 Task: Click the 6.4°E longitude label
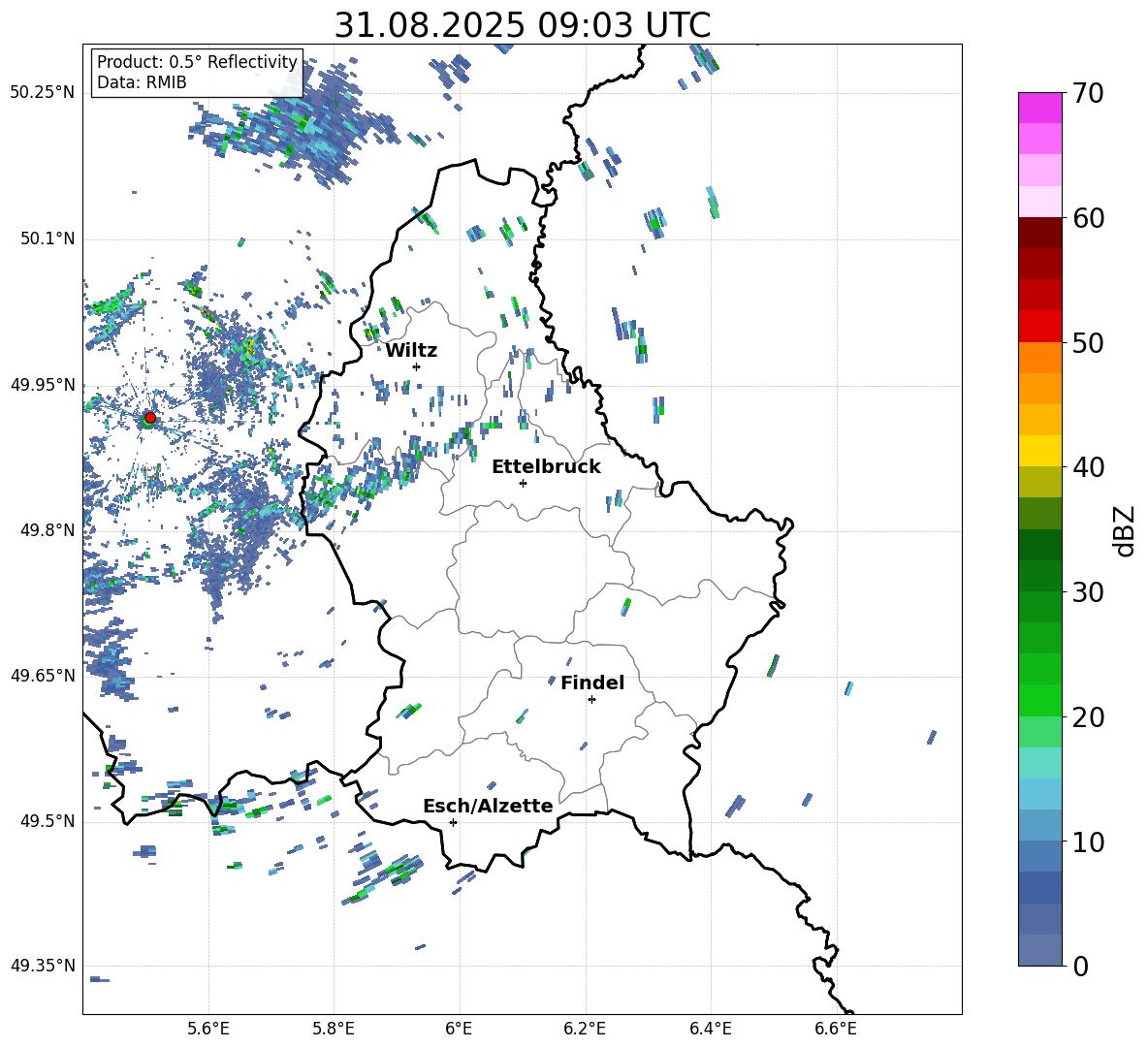[710, 1029]
